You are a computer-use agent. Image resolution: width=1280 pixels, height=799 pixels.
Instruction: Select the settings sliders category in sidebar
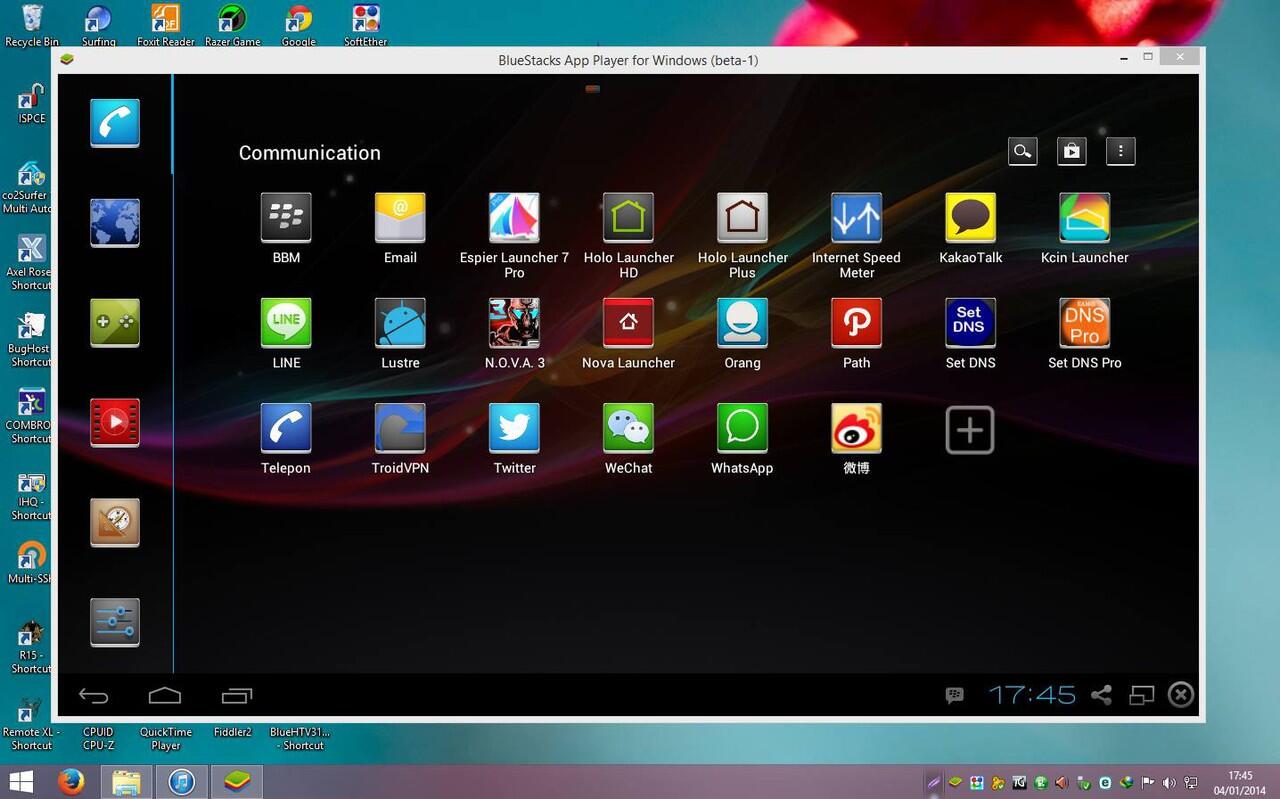115,622
